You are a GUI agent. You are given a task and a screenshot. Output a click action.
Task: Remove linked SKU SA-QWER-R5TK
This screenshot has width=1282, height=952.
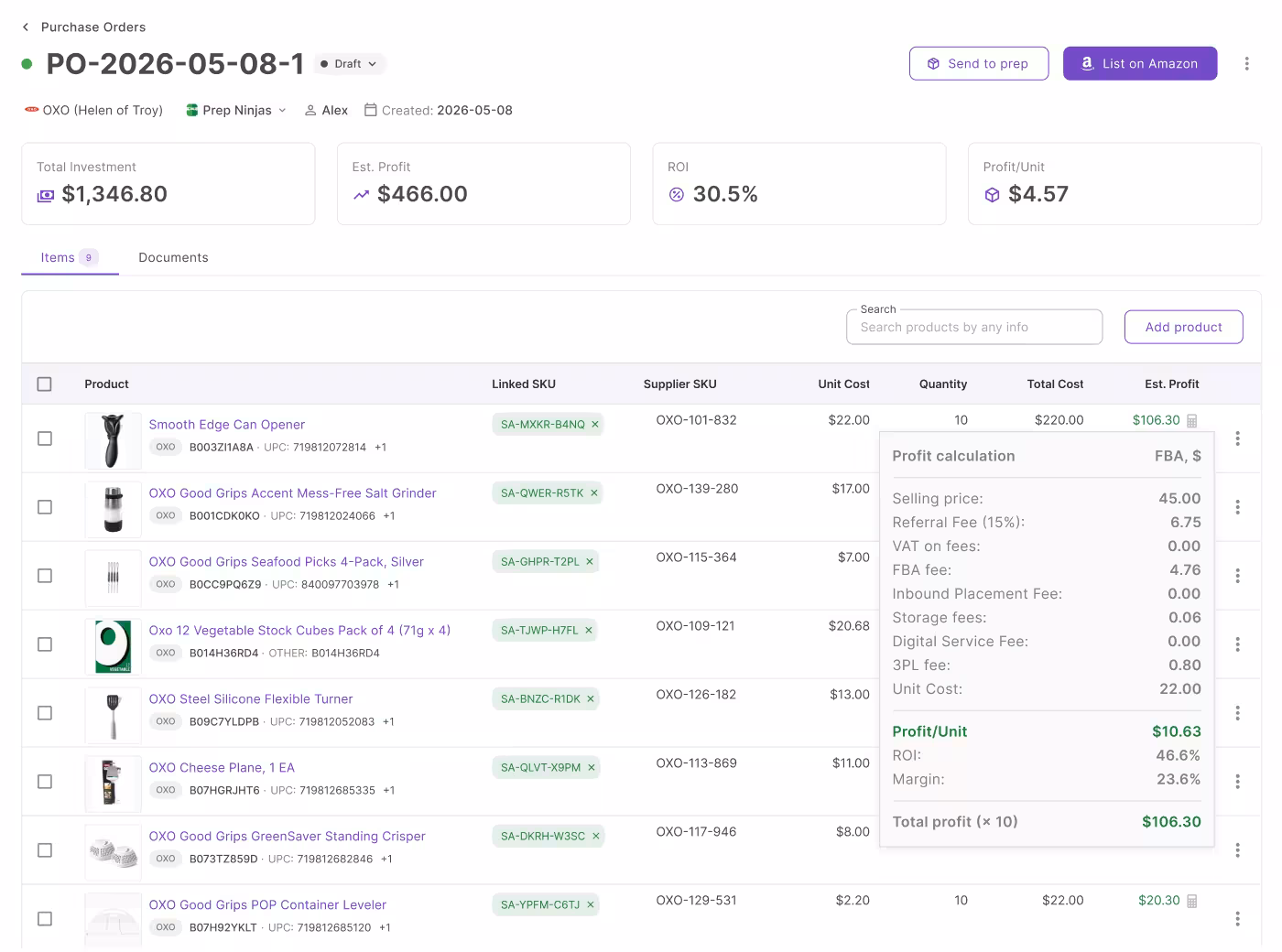(594, 493)
